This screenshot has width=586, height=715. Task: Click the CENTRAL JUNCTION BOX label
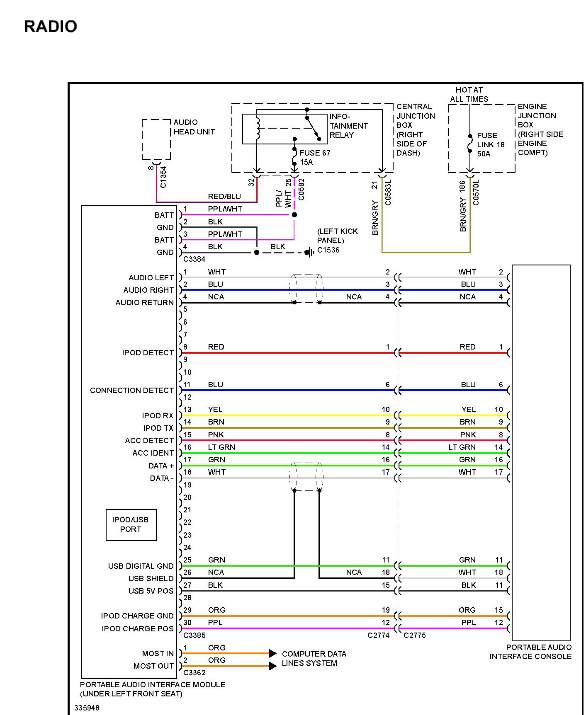coord(415,130)
